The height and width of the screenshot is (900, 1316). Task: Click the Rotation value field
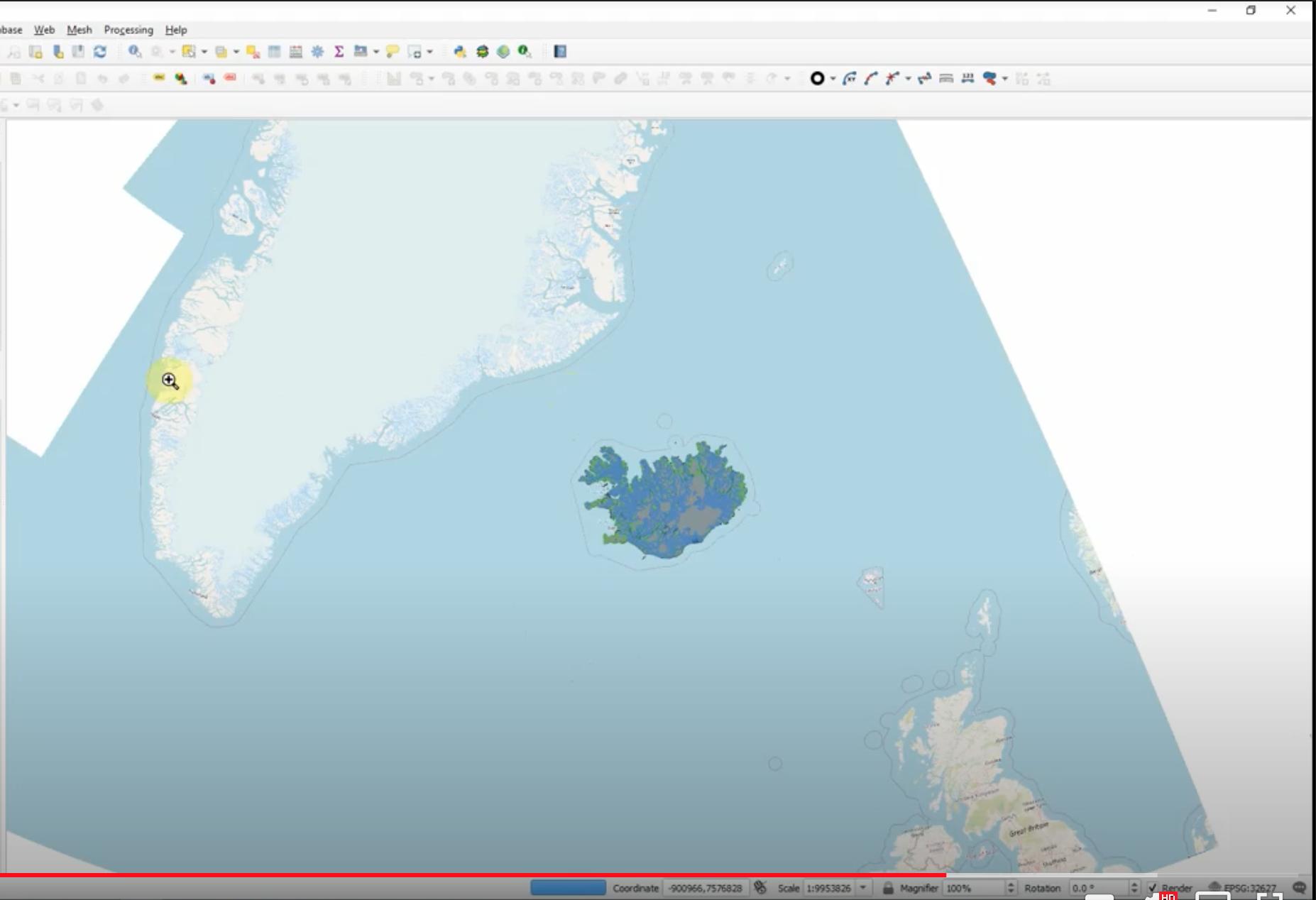pos(1099,888)
